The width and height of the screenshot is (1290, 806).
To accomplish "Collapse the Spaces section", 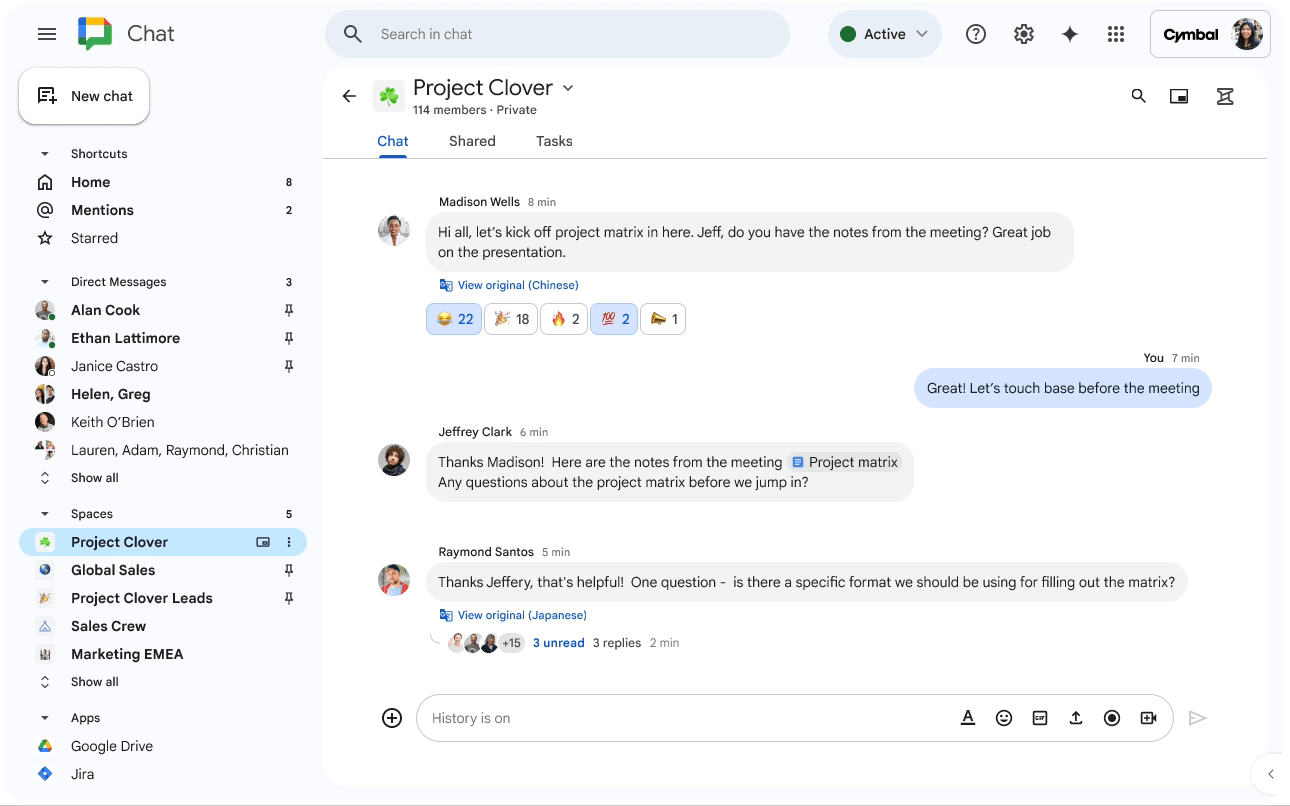I will pos(44,513).
